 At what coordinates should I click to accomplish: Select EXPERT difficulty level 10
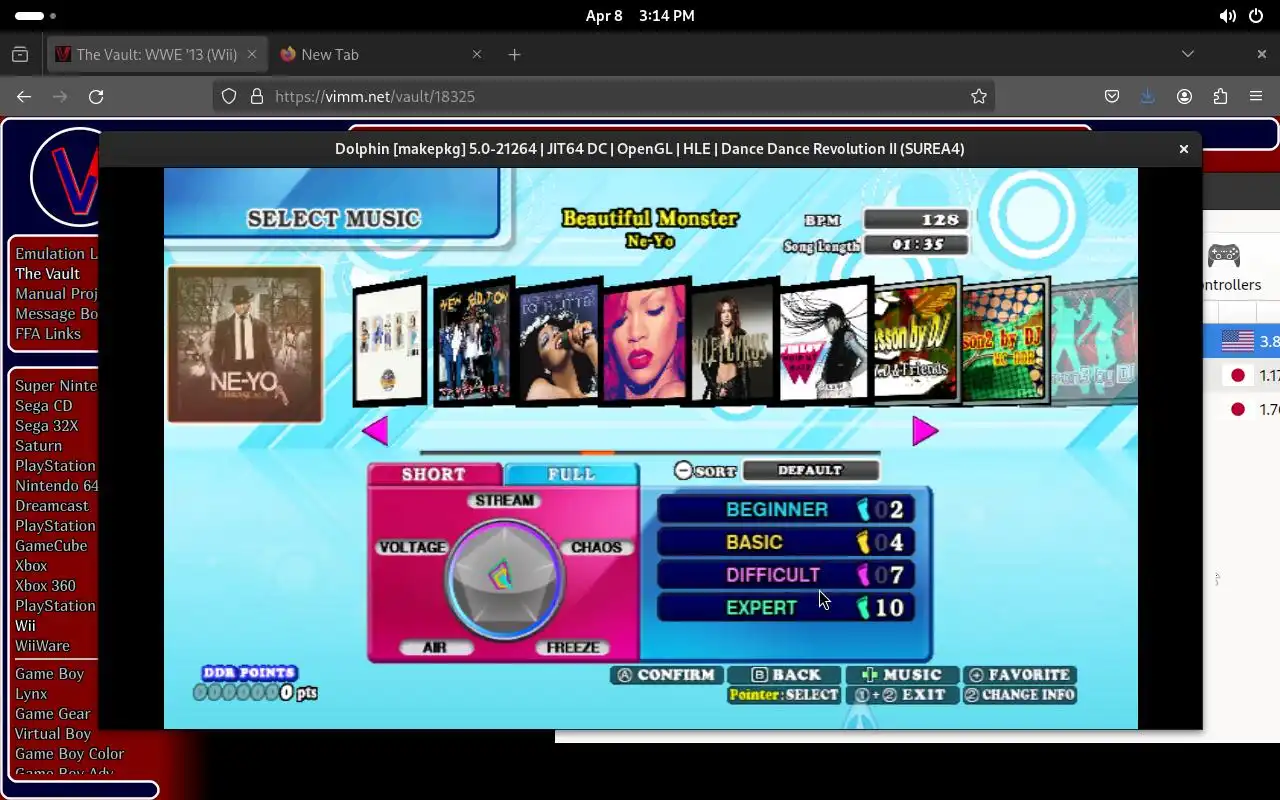click(x=786, y=607)
